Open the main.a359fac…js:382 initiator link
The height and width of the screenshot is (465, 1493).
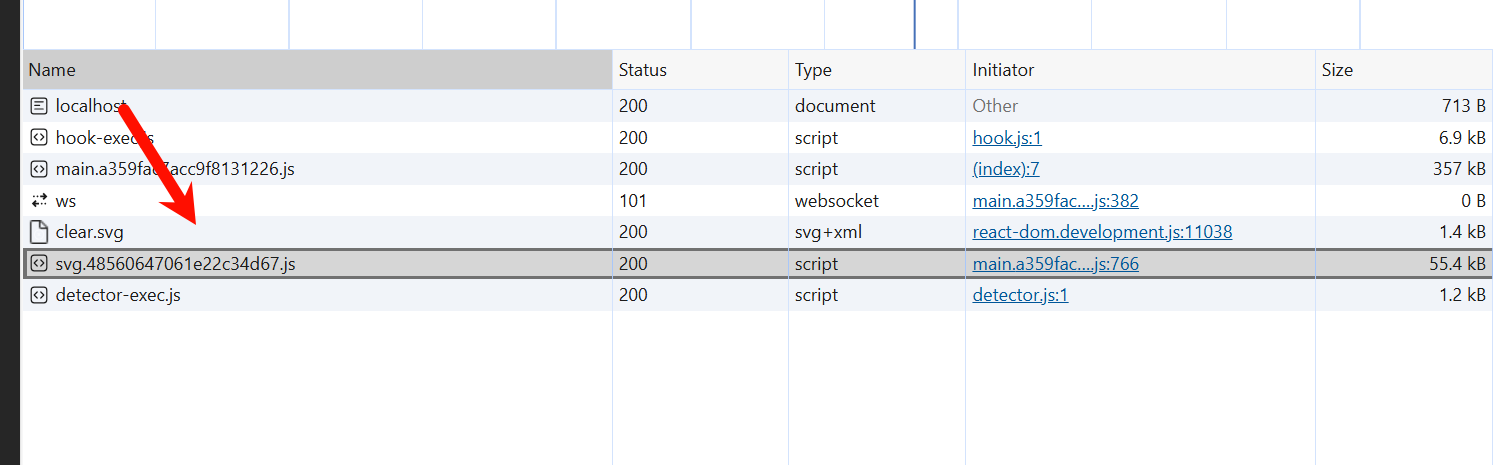(1055, 201)
